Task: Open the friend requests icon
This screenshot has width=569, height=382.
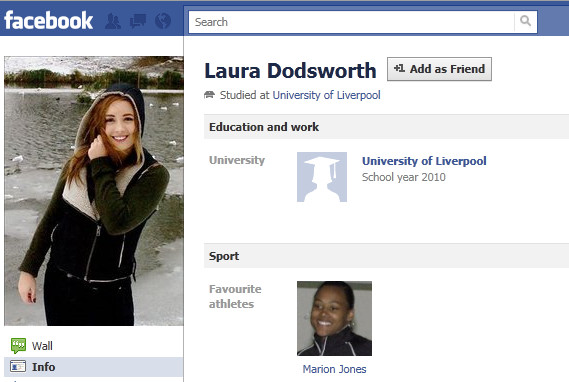Action: 113,21
